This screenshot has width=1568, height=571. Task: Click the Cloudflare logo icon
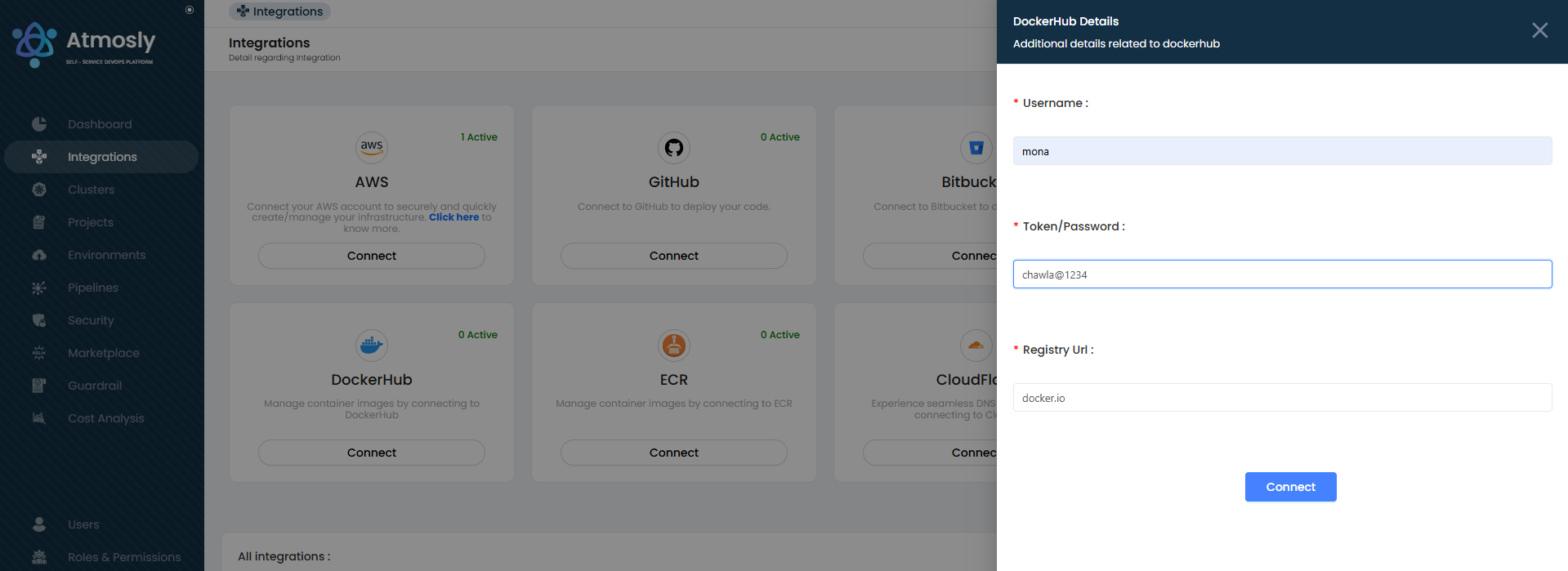click(x=976, y=346)
